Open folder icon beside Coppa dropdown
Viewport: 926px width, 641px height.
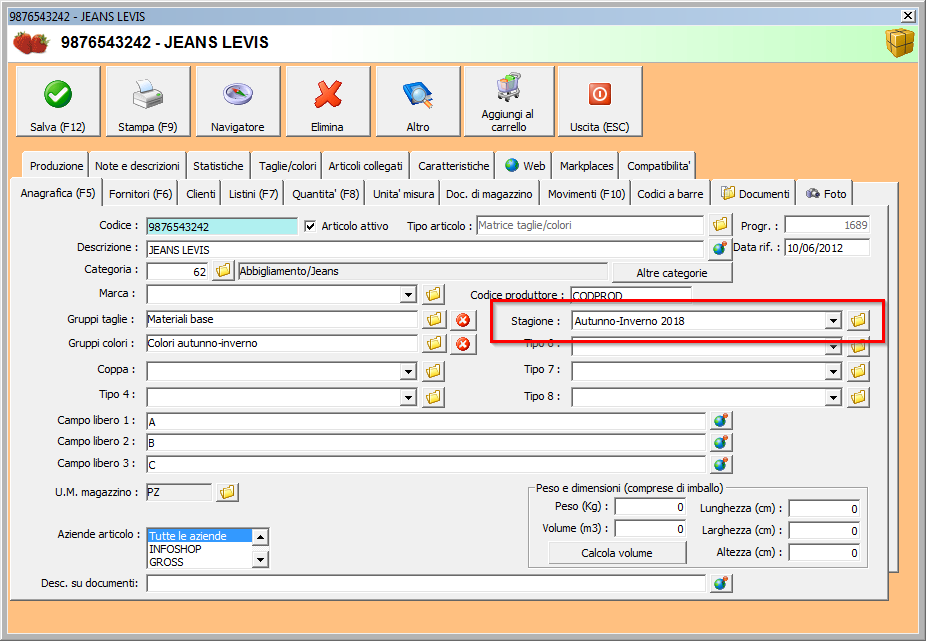[433, 371]
